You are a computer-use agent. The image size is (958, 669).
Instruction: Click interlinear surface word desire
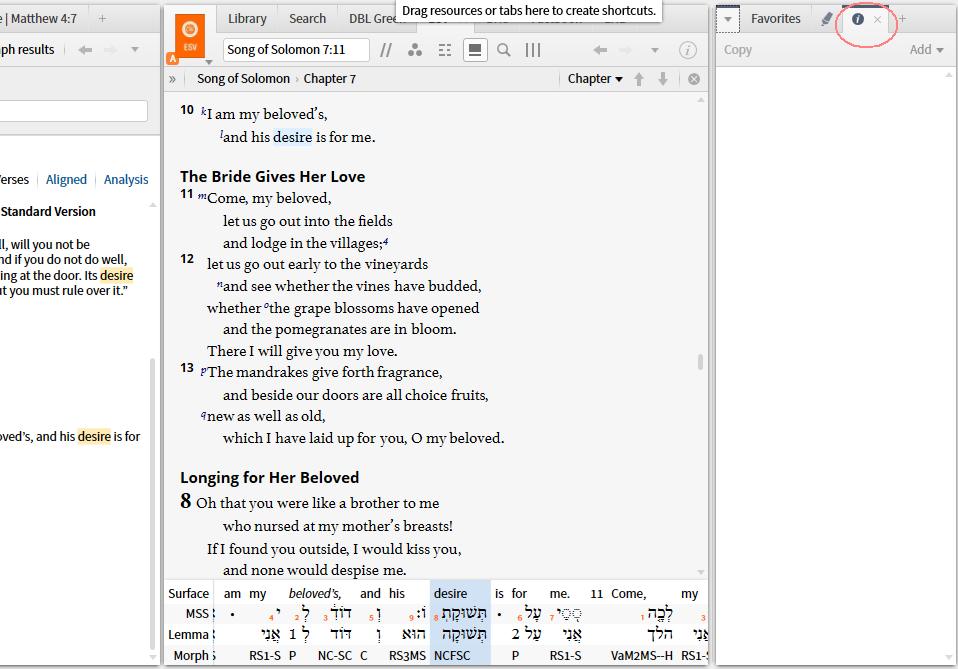click(450, 593)
